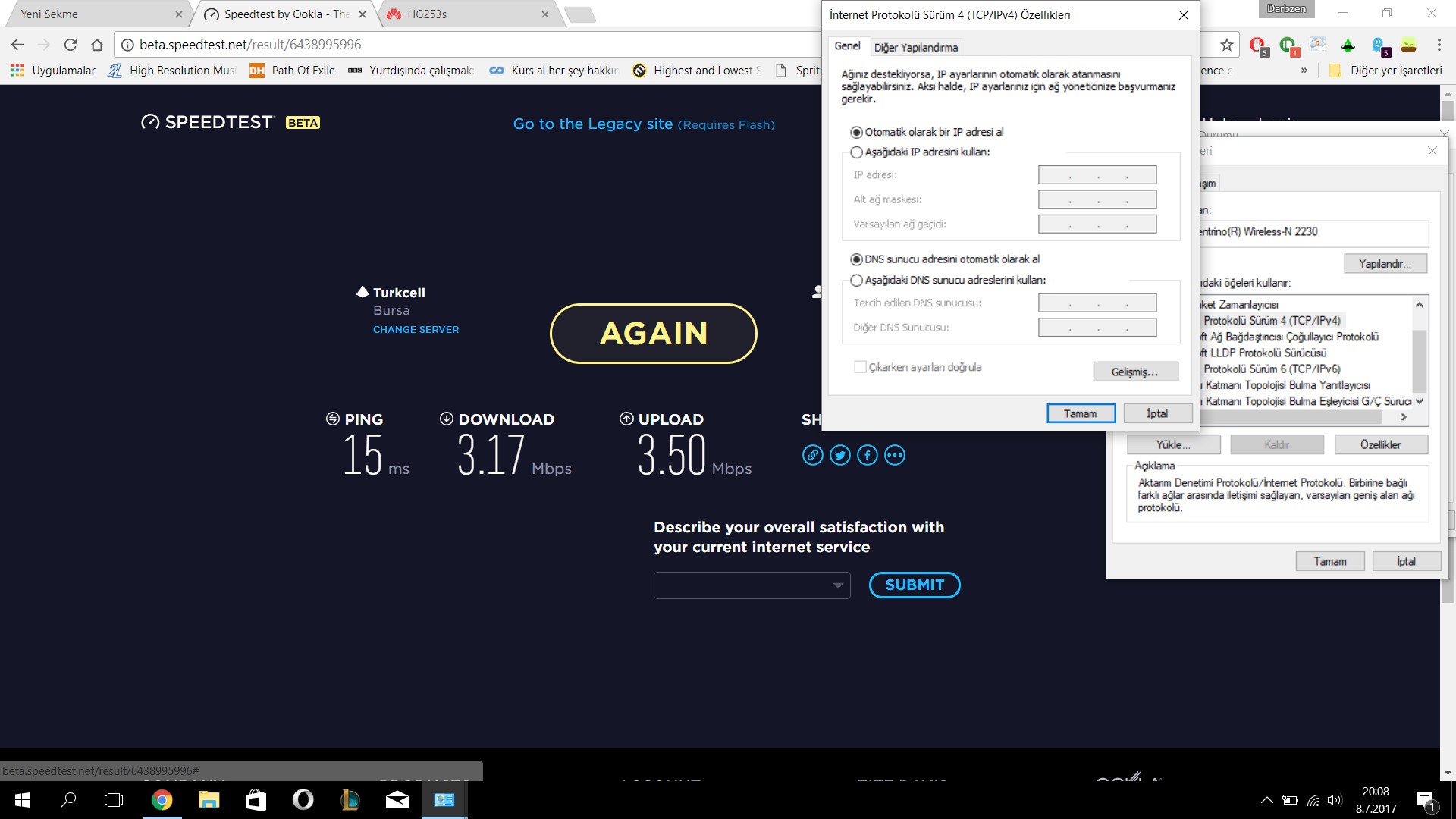
Task: Open the Wi-Fi network tray icon
Action: point(1313,800)
